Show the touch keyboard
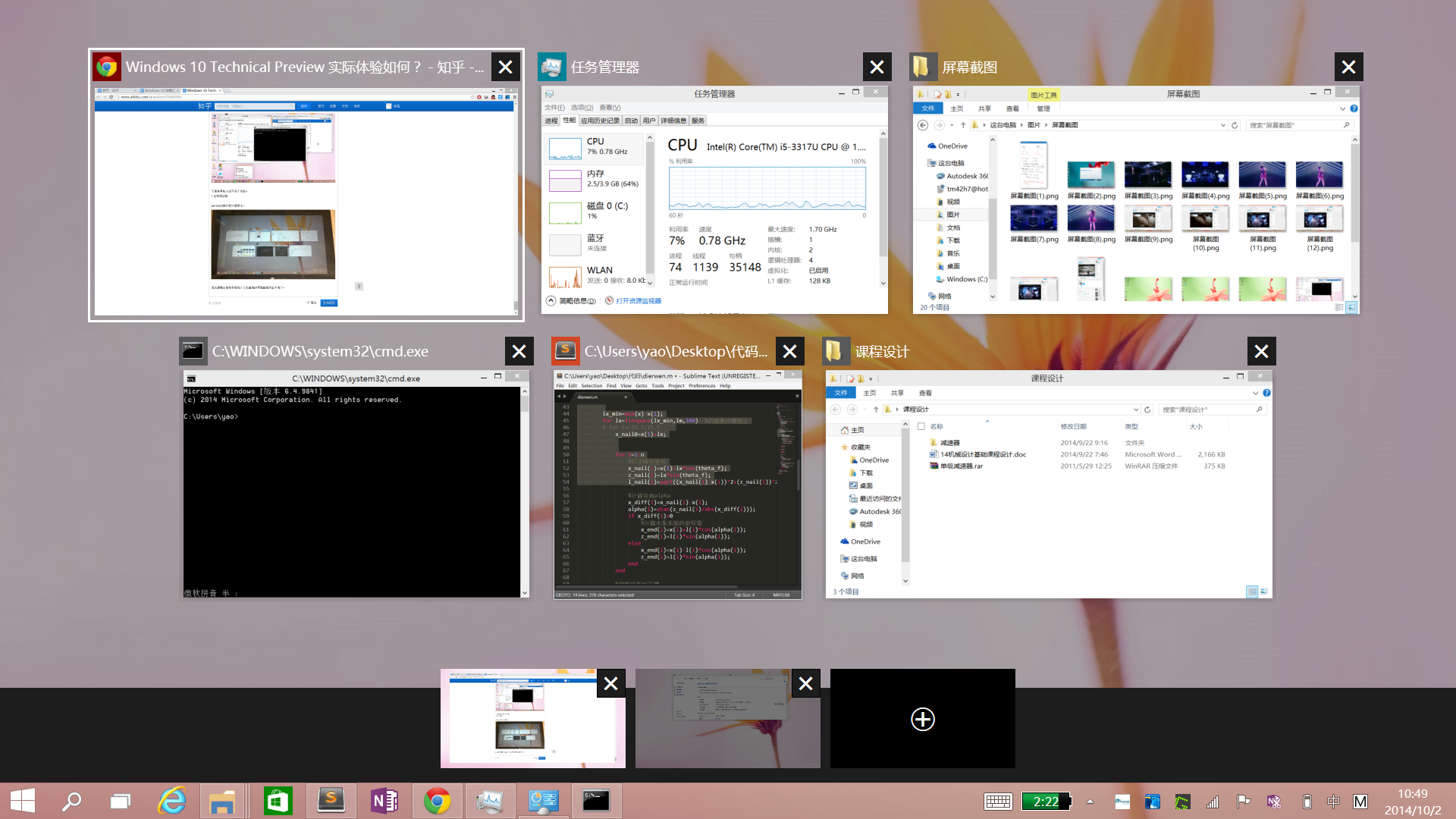Image resolution: width=1456 pixels, height=819 pixels. (998, 802)
